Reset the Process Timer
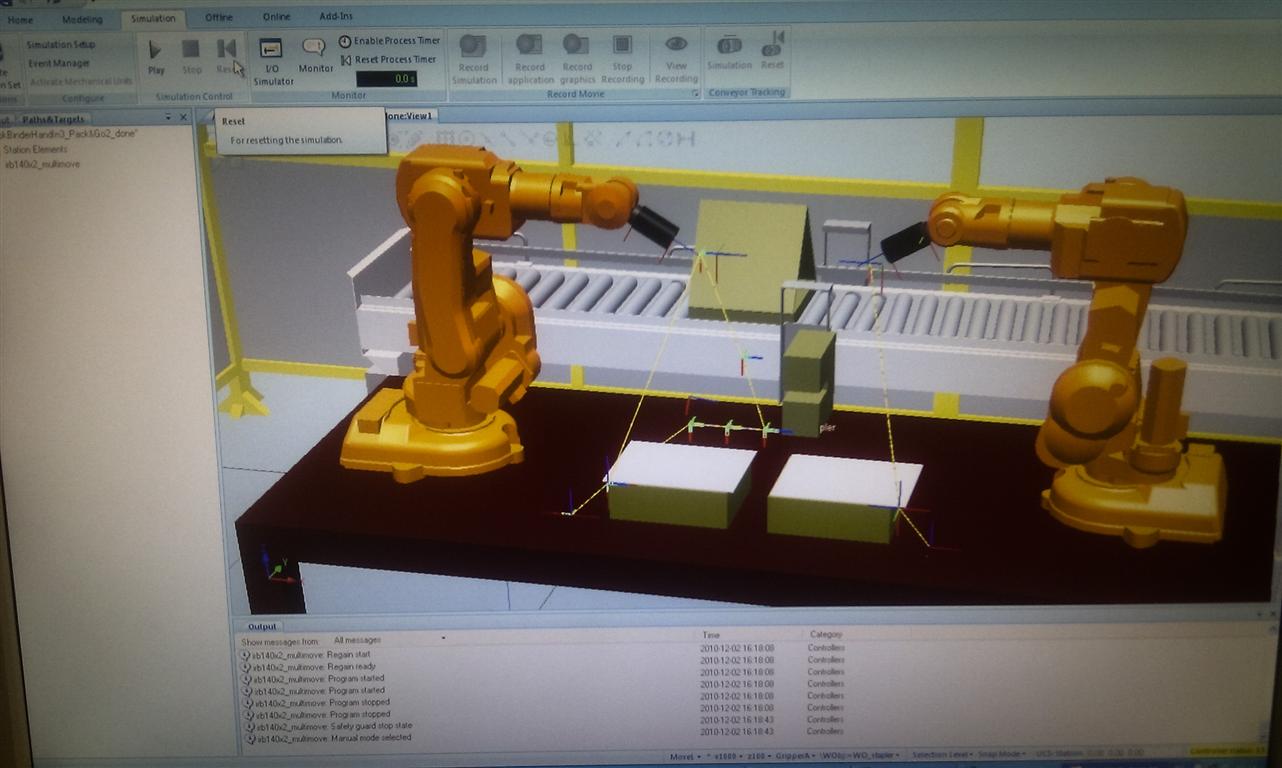Image resolution: width=1282 pixels, height=768 pixels. tap(389, 60)
